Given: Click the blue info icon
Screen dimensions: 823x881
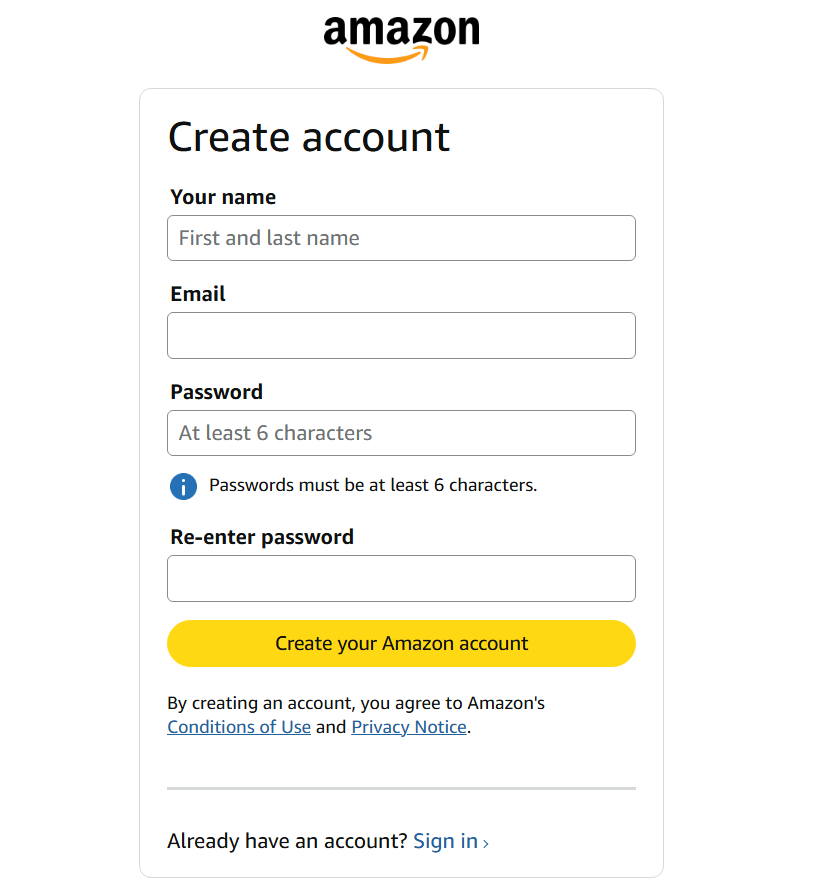Looking at the screenshot, I should tap(183, 486).
